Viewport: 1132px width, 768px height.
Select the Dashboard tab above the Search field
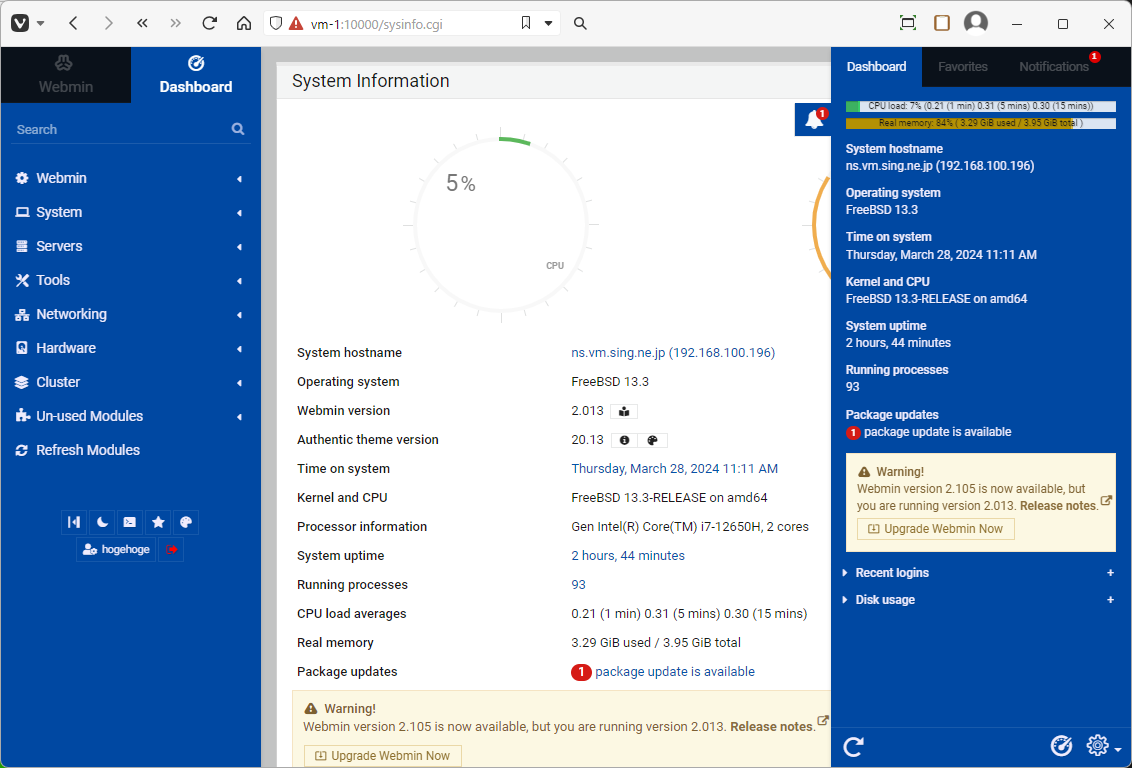(x=196, y=75)
